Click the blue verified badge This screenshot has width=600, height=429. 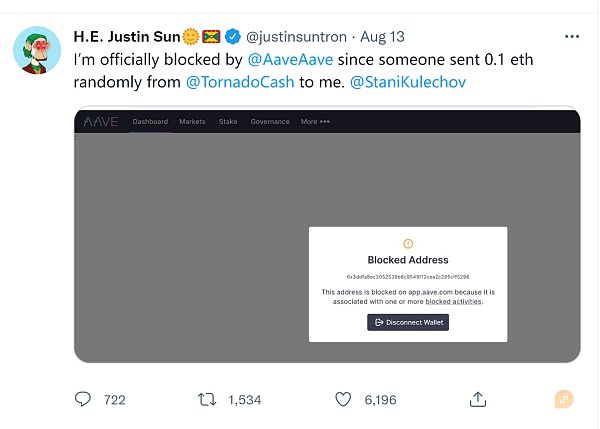click(233, 37)
